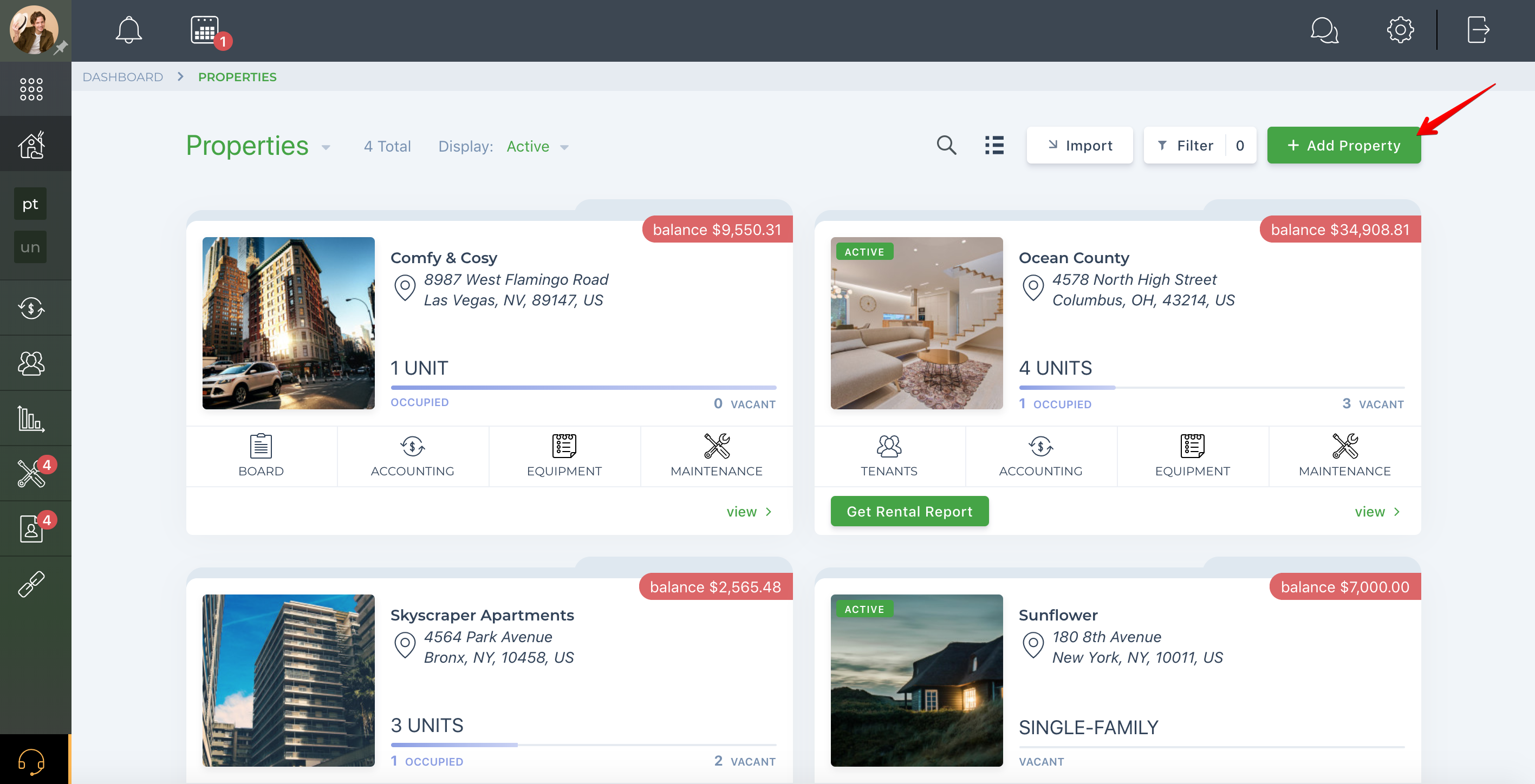Click the user profile avatar

pos(34,30)
